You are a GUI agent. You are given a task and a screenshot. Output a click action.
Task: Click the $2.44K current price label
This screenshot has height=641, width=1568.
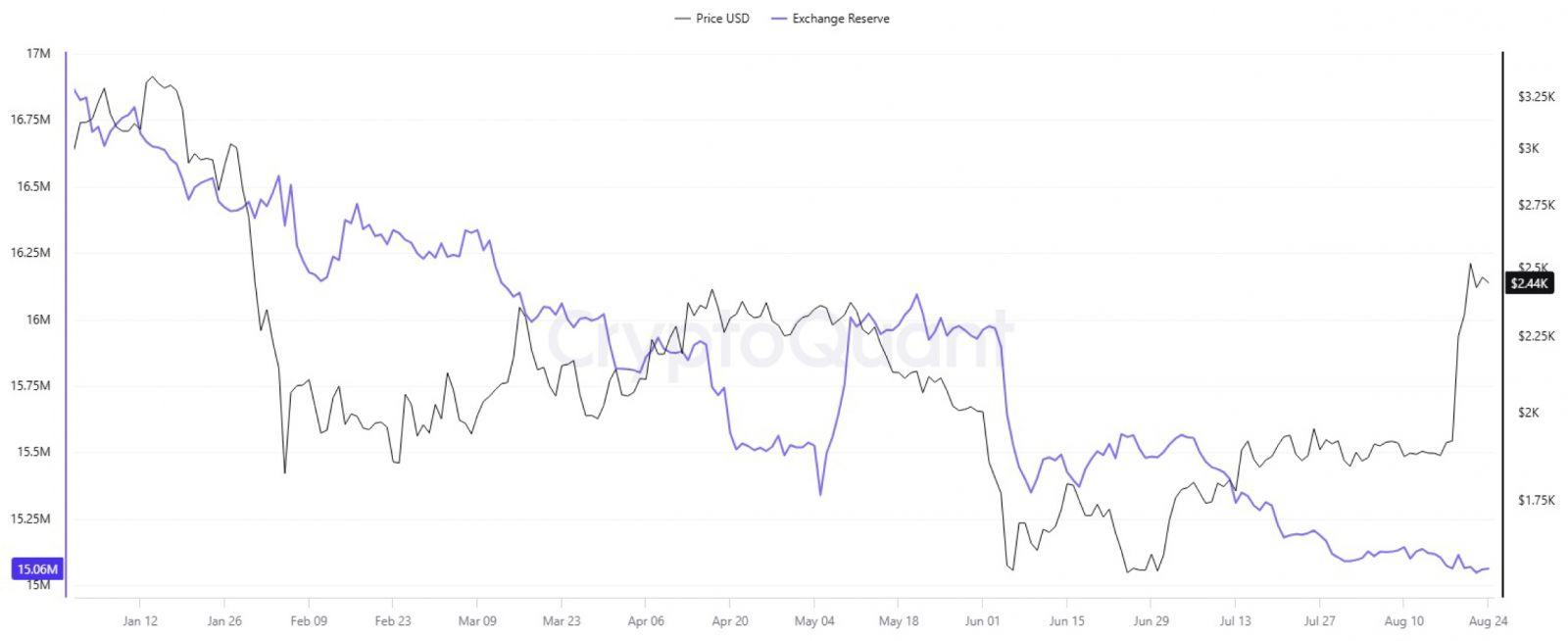click(x=1530, y=283)
